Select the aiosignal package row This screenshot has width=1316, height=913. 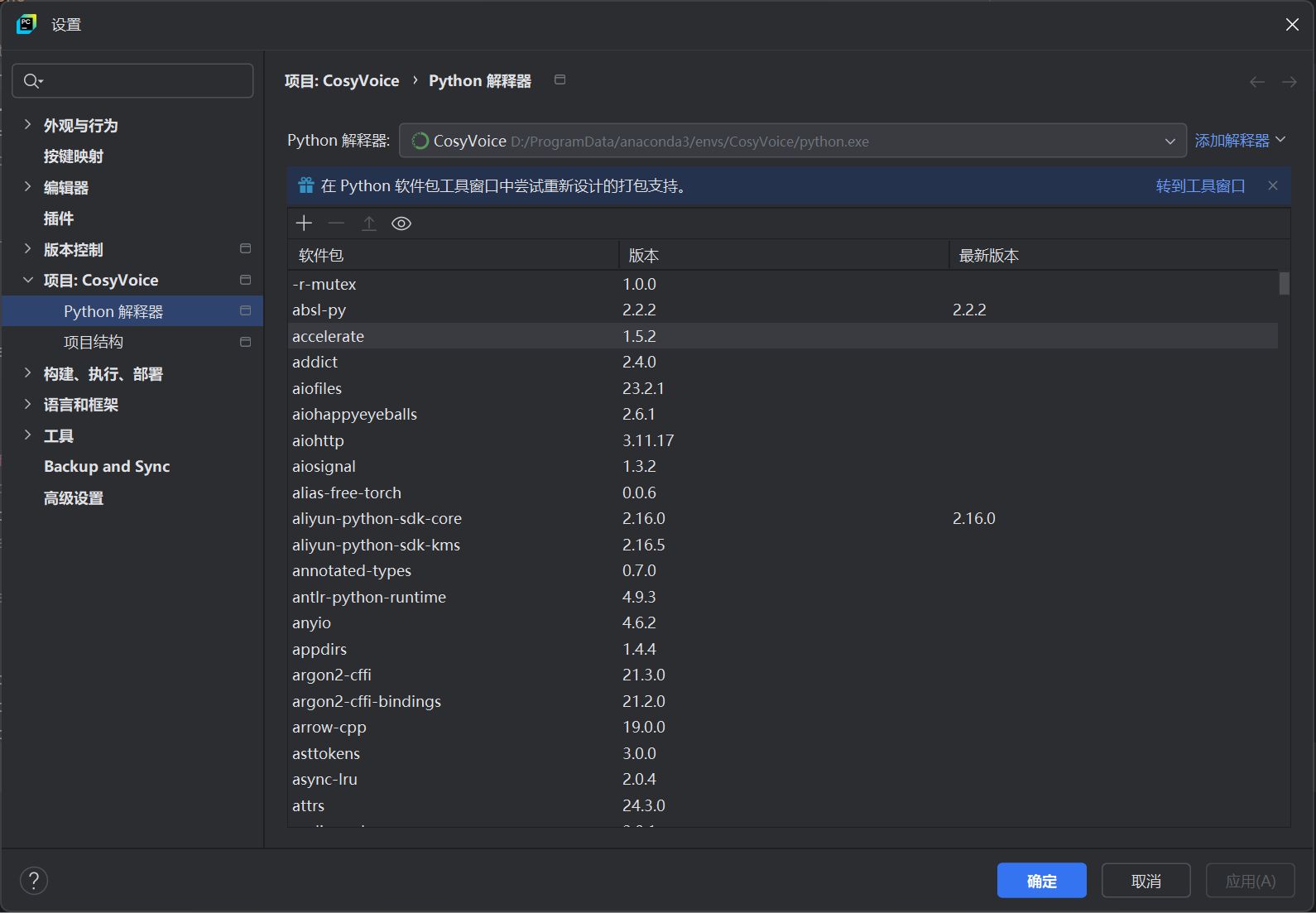pyautogui.click(x=783, y=466)
